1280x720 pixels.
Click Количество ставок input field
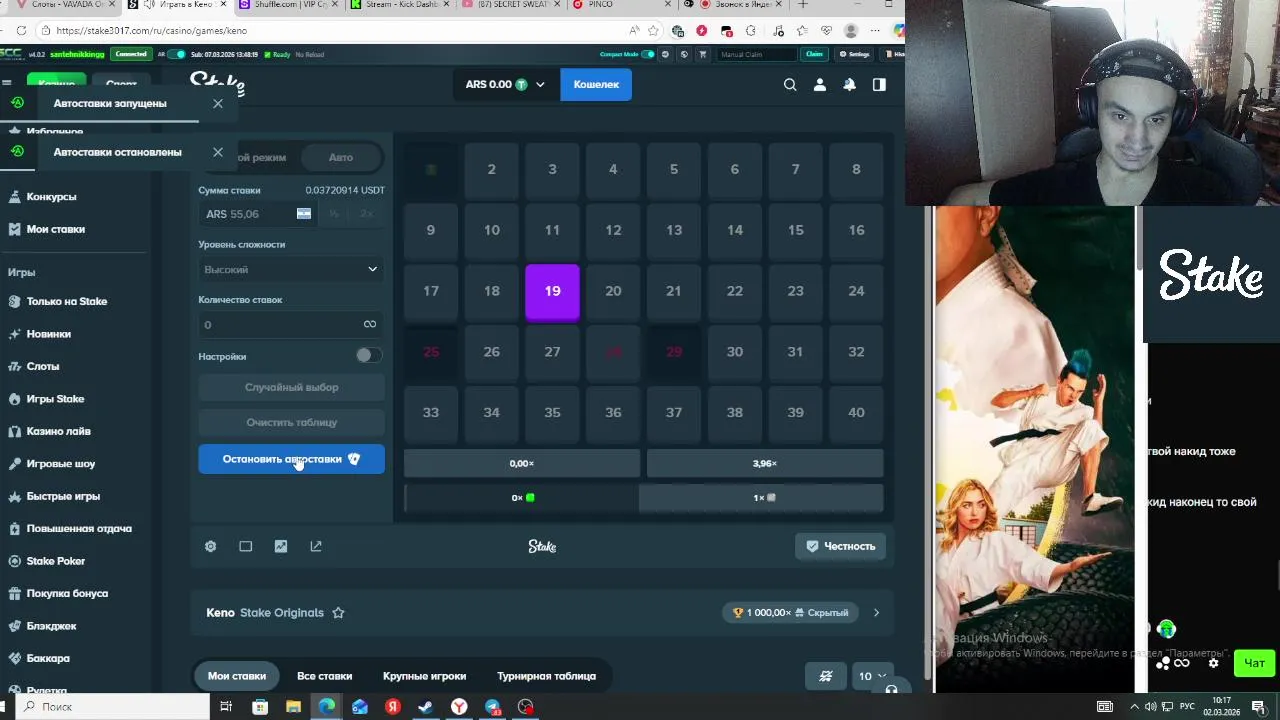click(291, 324)
